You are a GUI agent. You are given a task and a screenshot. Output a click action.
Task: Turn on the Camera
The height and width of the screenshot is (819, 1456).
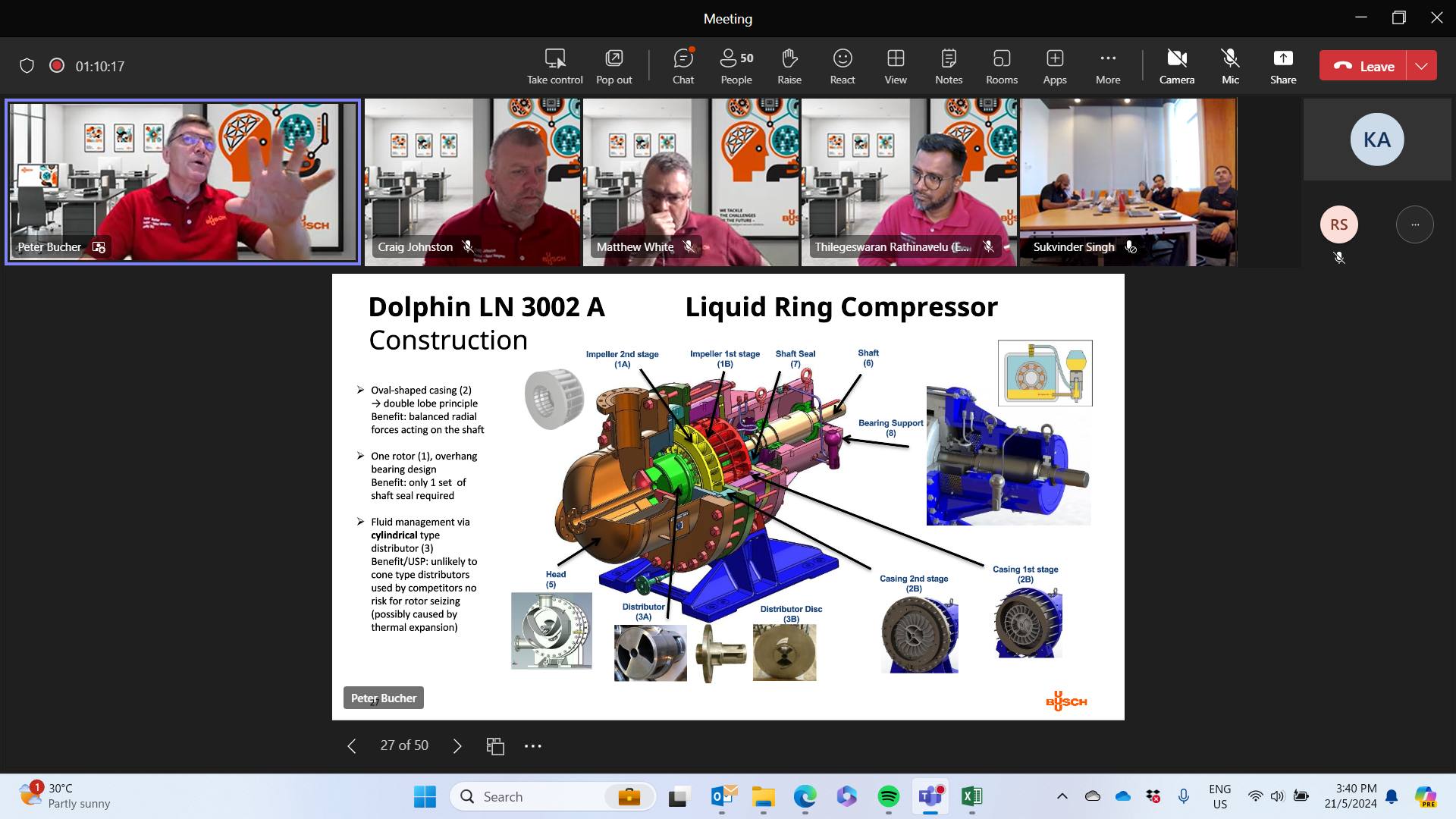1177,67
